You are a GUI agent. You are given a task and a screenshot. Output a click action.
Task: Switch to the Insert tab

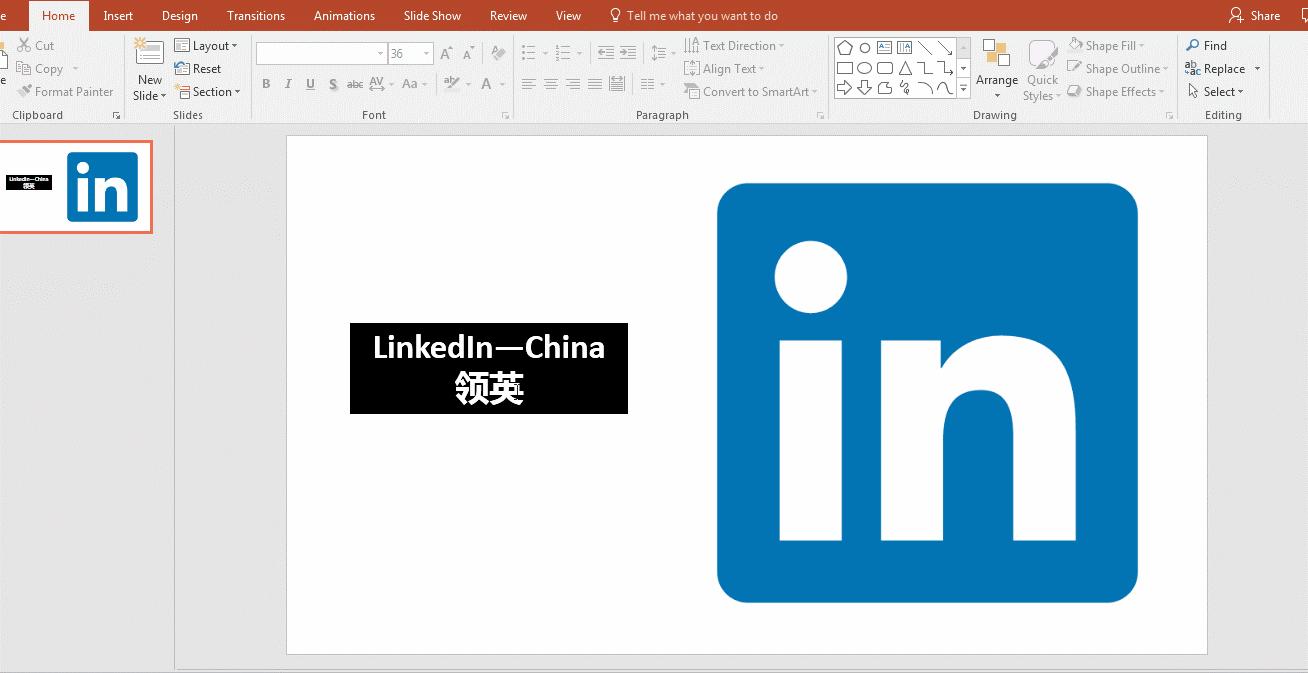coord(118,16)
